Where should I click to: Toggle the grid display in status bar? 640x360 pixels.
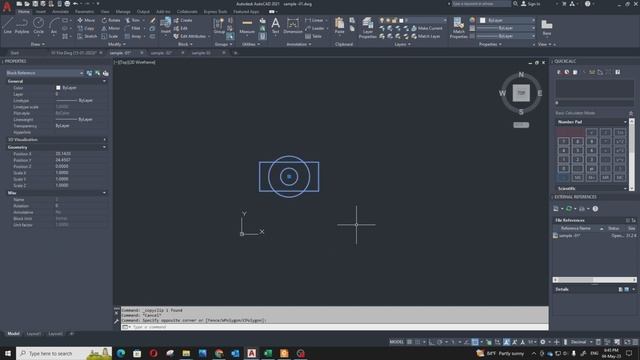[x=409, y=342]
